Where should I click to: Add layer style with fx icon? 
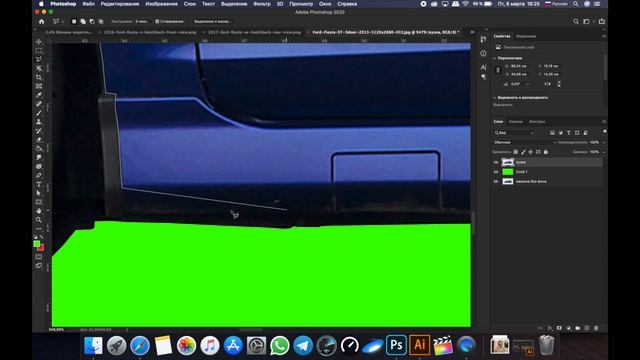tap(550, 328)
